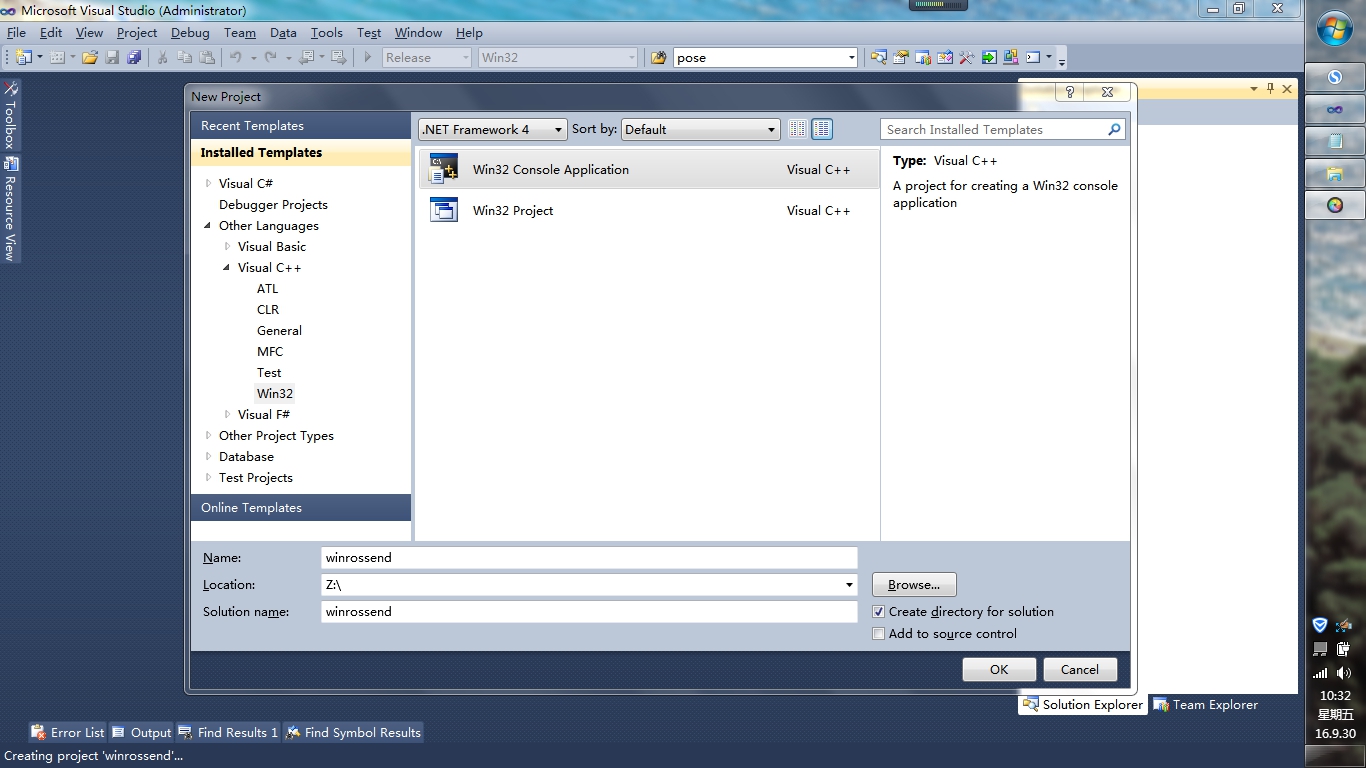Viewport: 1366px width, 768px height.
Task: Click the search magnifier in Installed Templates box
Action: pos(1114,130)
